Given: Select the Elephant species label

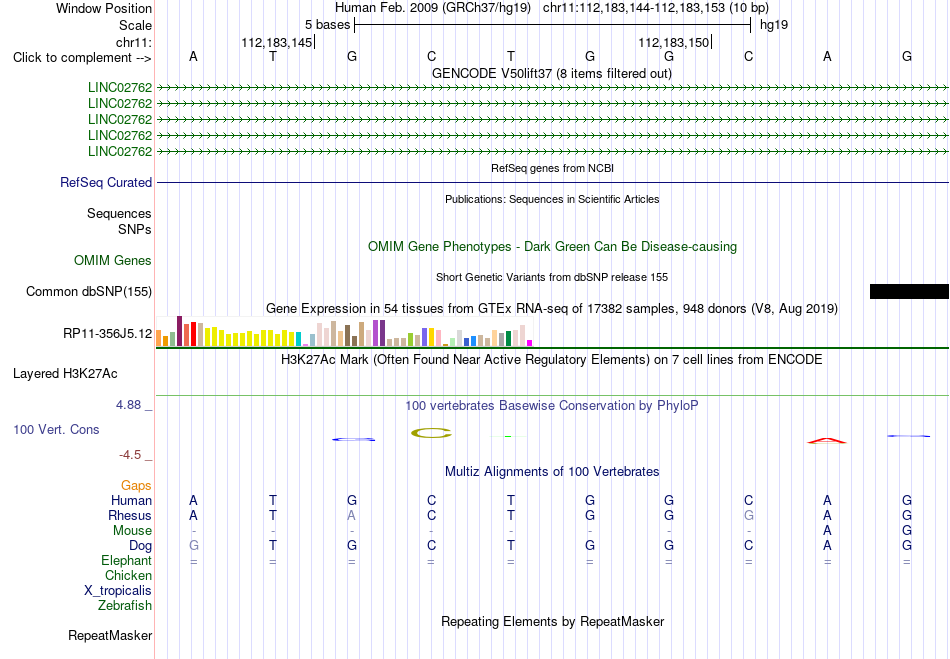Looking at the screenshot, I should click(127, 560).
